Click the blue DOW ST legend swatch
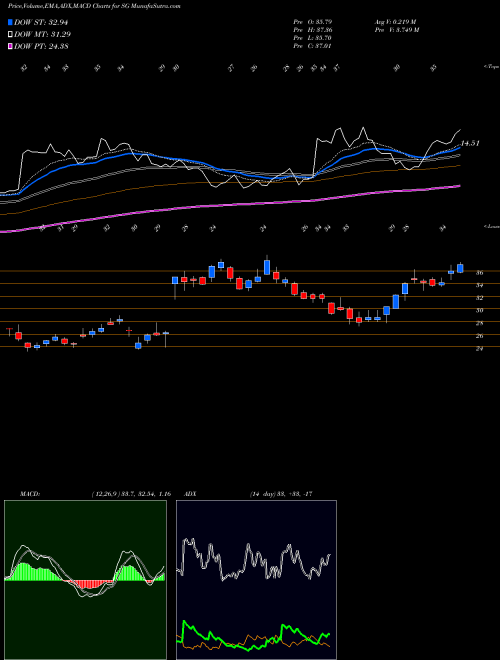This screenshot has height=660, width=500. (10, 22)
